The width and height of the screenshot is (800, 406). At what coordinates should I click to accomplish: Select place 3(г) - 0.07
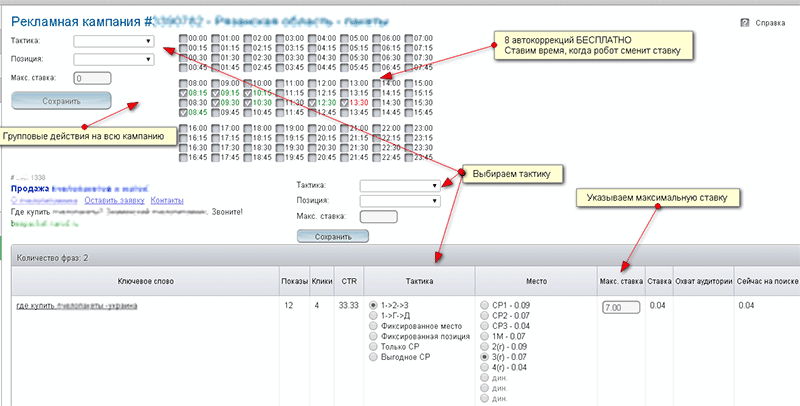(485, 357)
